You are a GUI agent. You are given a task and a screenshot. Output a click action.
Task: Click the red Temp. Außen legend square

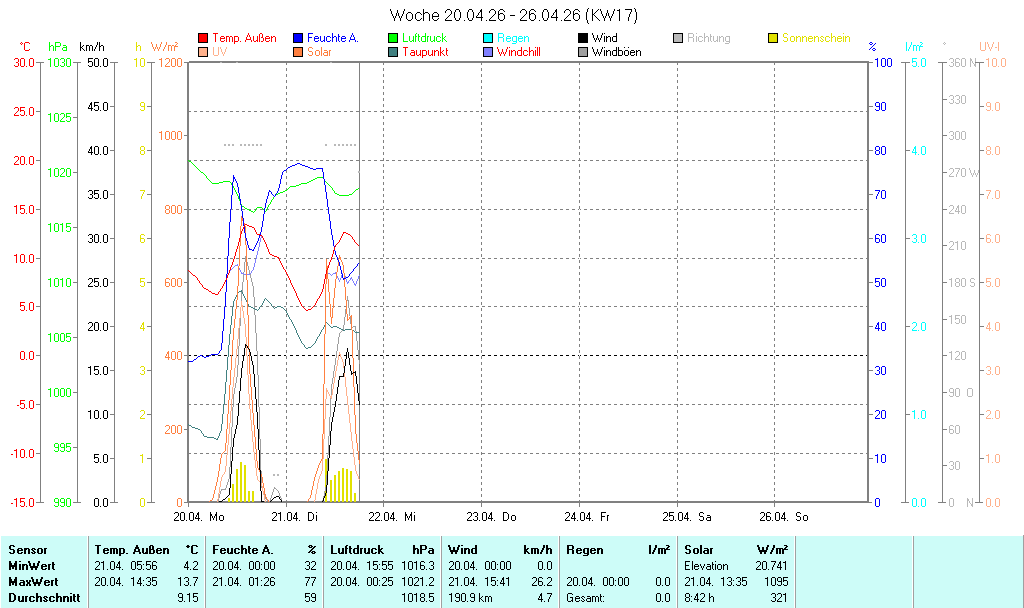[x=204, y=38]
